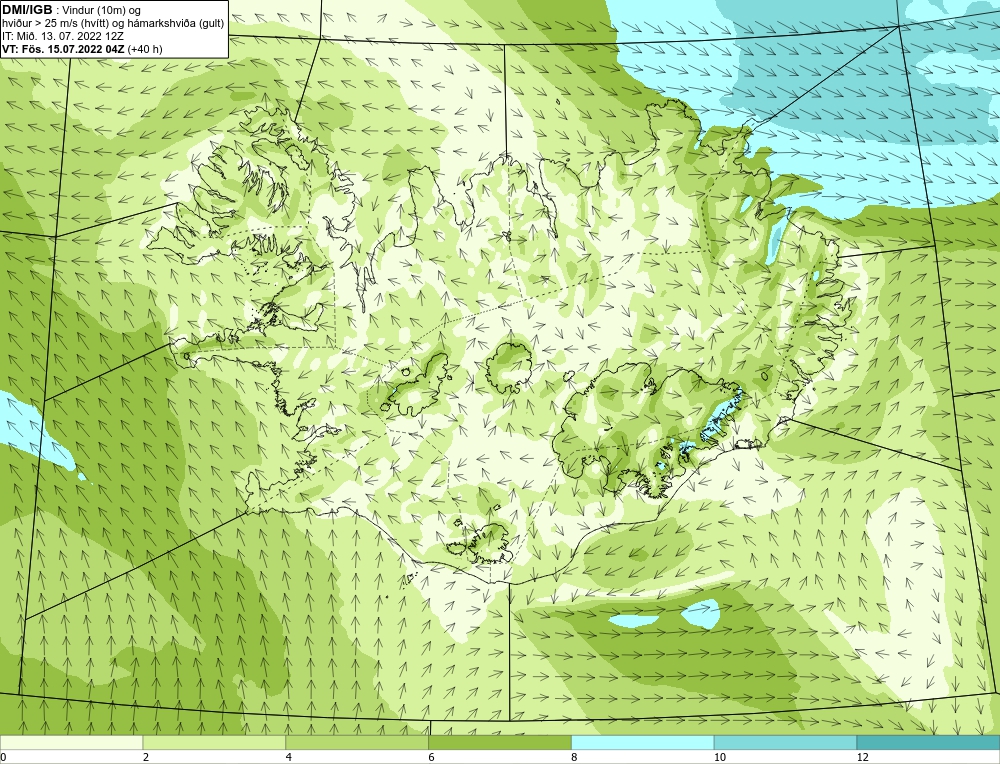Image resolution: width=1000 pixels, height=764 pixels.
Task: Click the legend scale label '10'
Action: 720,757
